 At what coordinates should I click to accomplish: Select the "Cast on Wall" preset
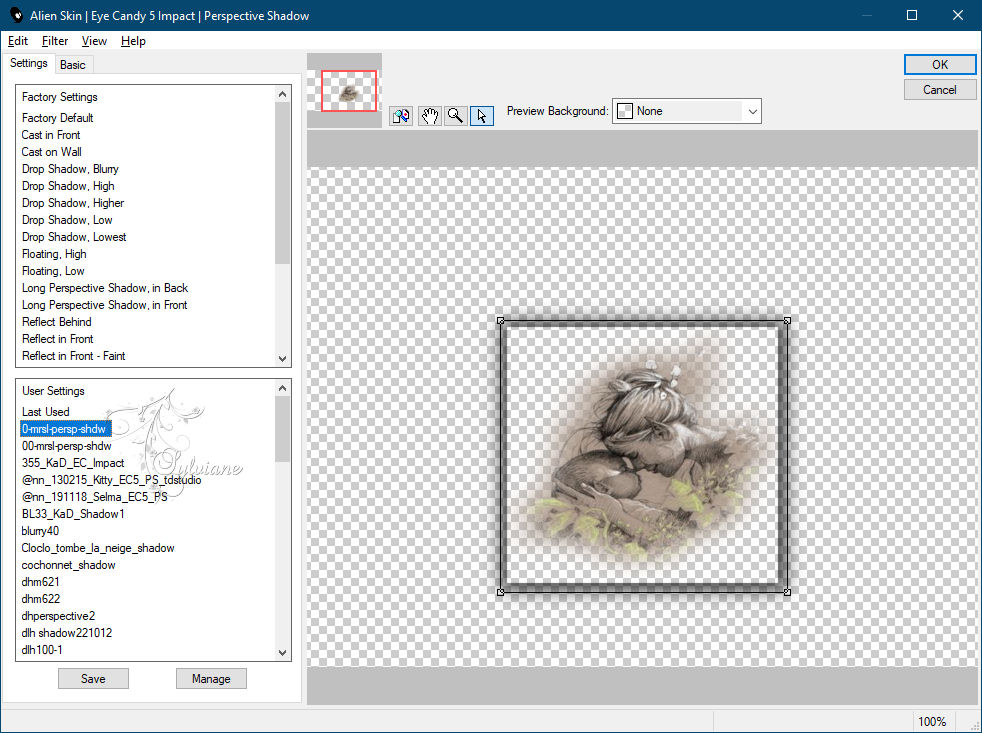[x=51, y=152]
